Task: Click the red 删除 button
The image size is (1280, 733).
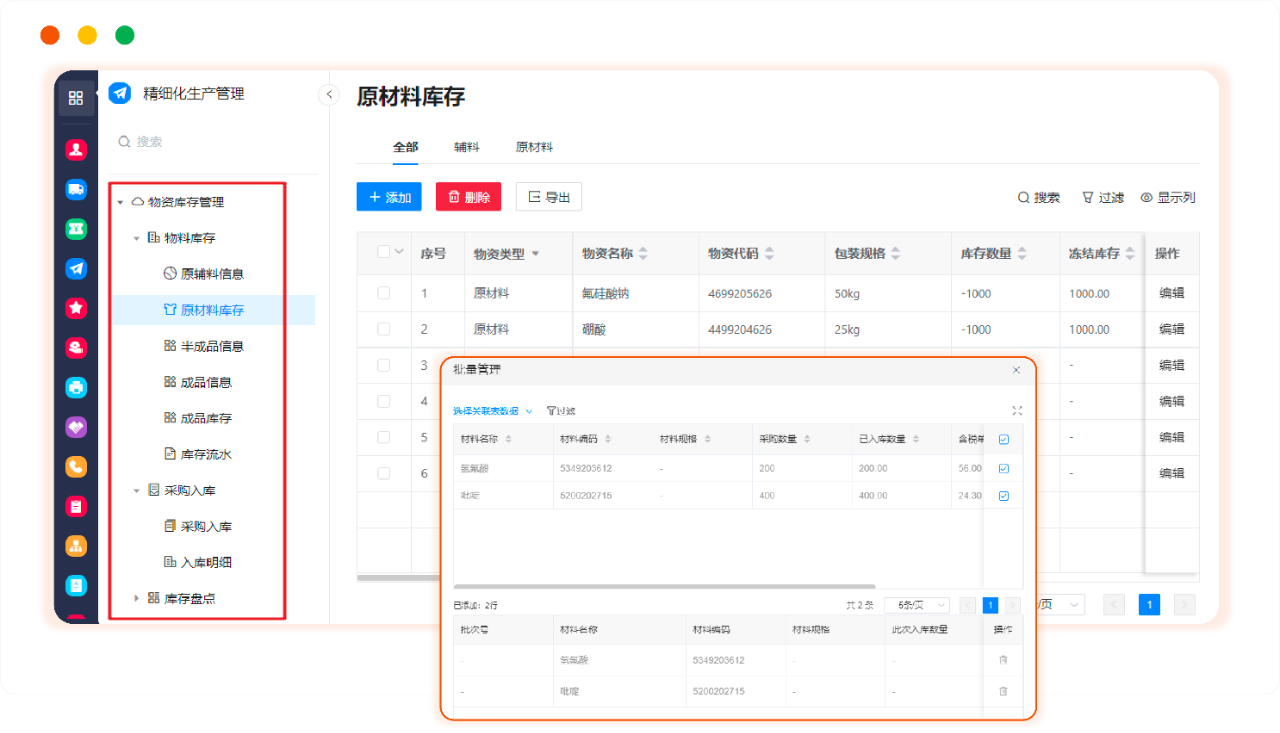Action: tap(468, 197)
